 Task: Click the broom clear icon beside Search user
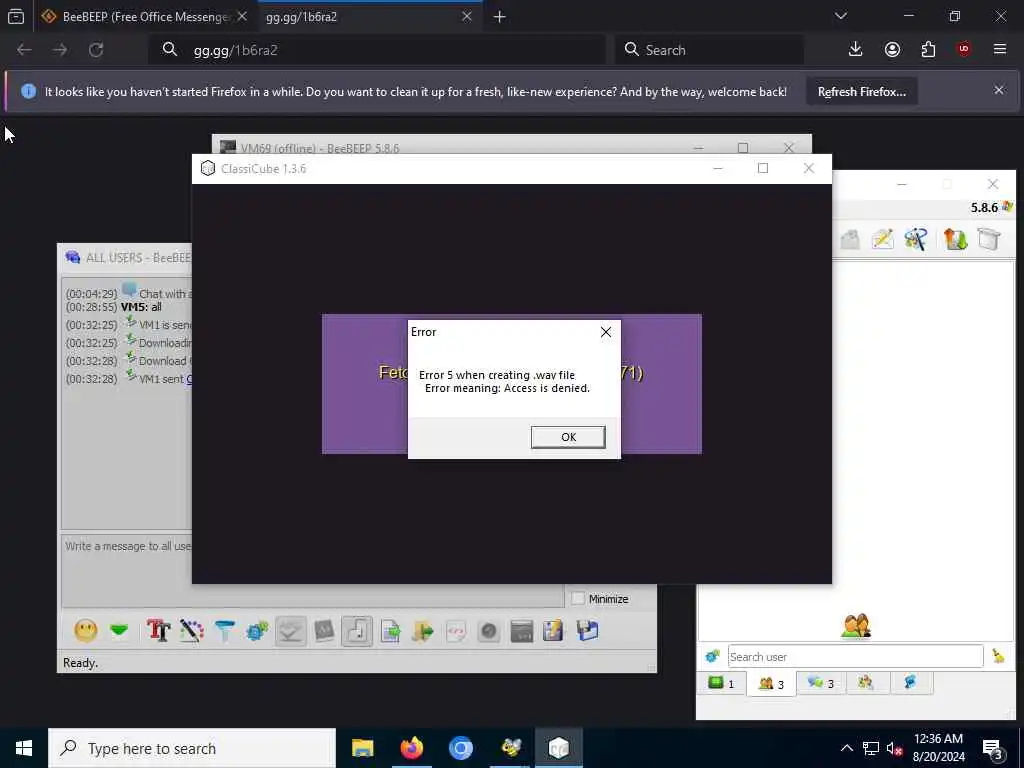pos(998,656)
